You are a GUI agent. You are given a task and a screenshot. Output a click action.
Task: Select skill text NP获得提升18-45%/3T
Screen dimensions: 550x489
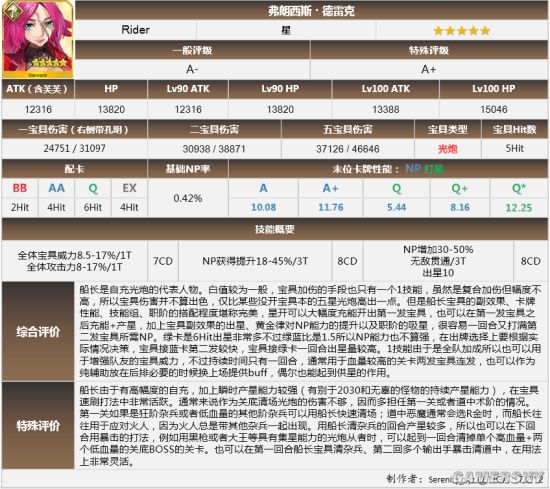click(x=255, y=261)
